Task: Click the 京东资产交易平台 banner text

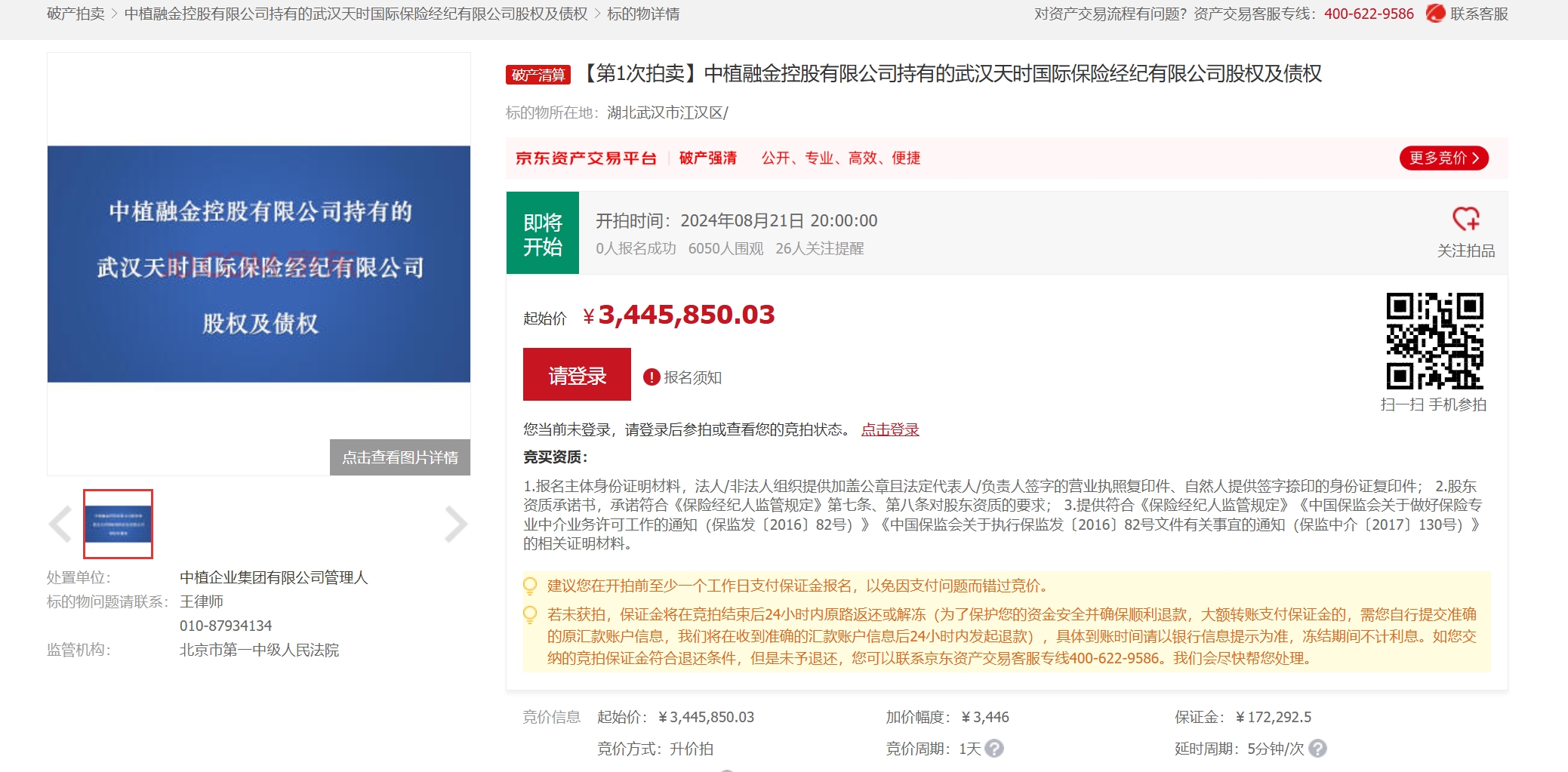Action: 586,158
